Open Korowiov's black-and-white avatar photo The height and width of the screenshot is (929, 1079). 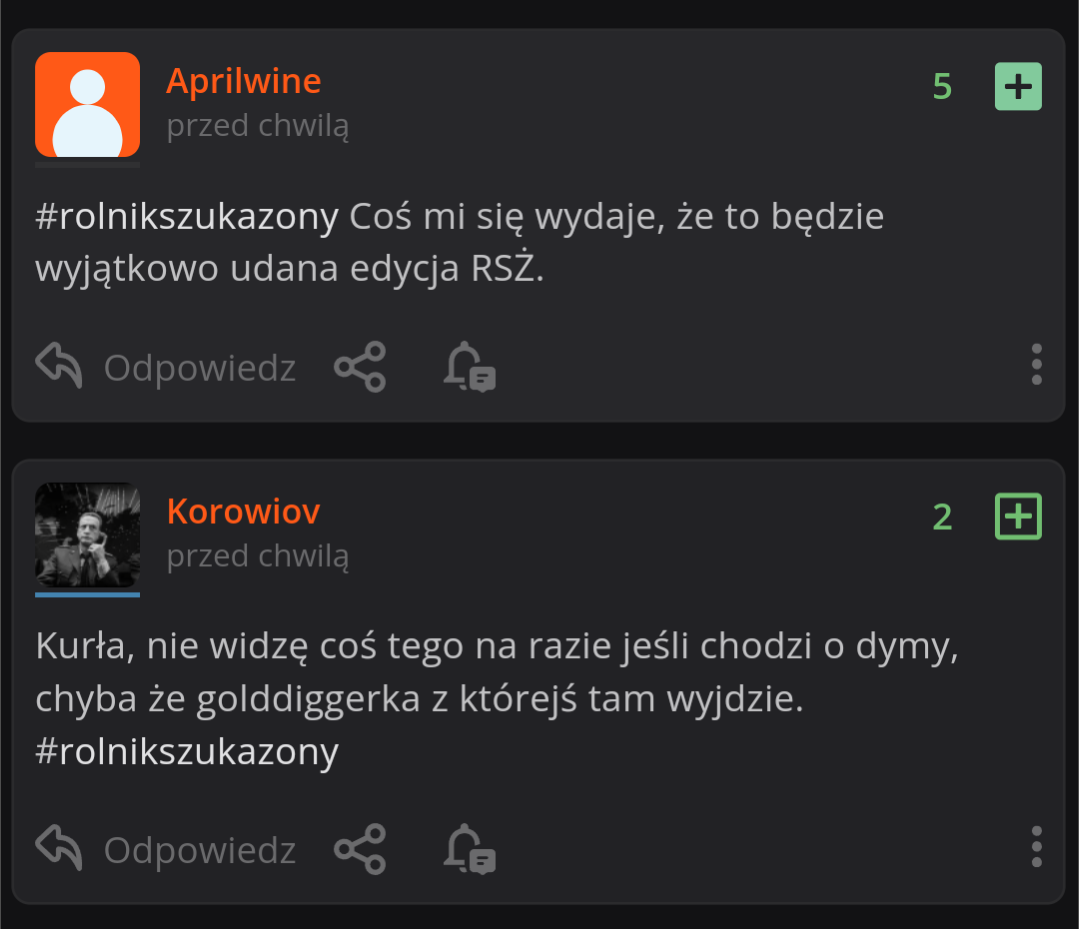(87, 535)
